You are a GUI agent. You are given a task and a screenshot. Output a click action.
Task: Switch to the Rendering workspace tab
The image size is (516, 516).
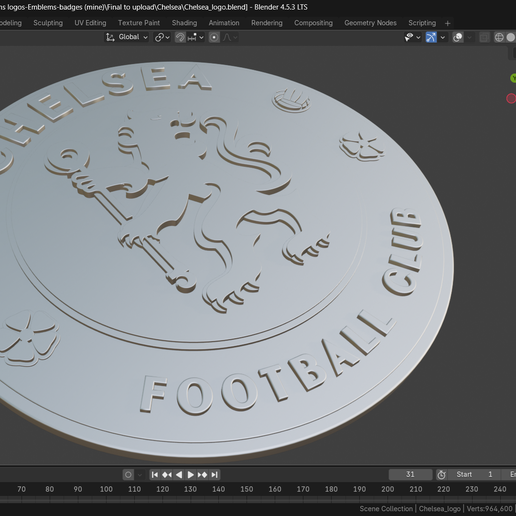[x=267, y=23]
